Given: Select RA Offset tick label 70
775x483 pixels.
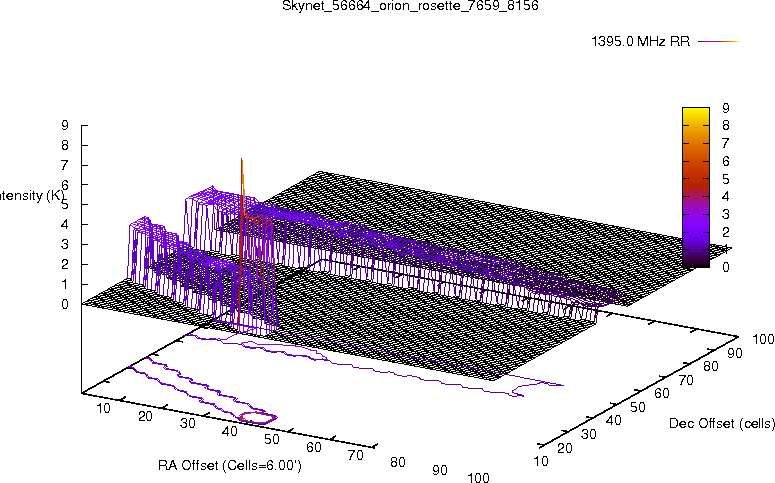Looking at the screenshot, I should click(x=356, y=455).
